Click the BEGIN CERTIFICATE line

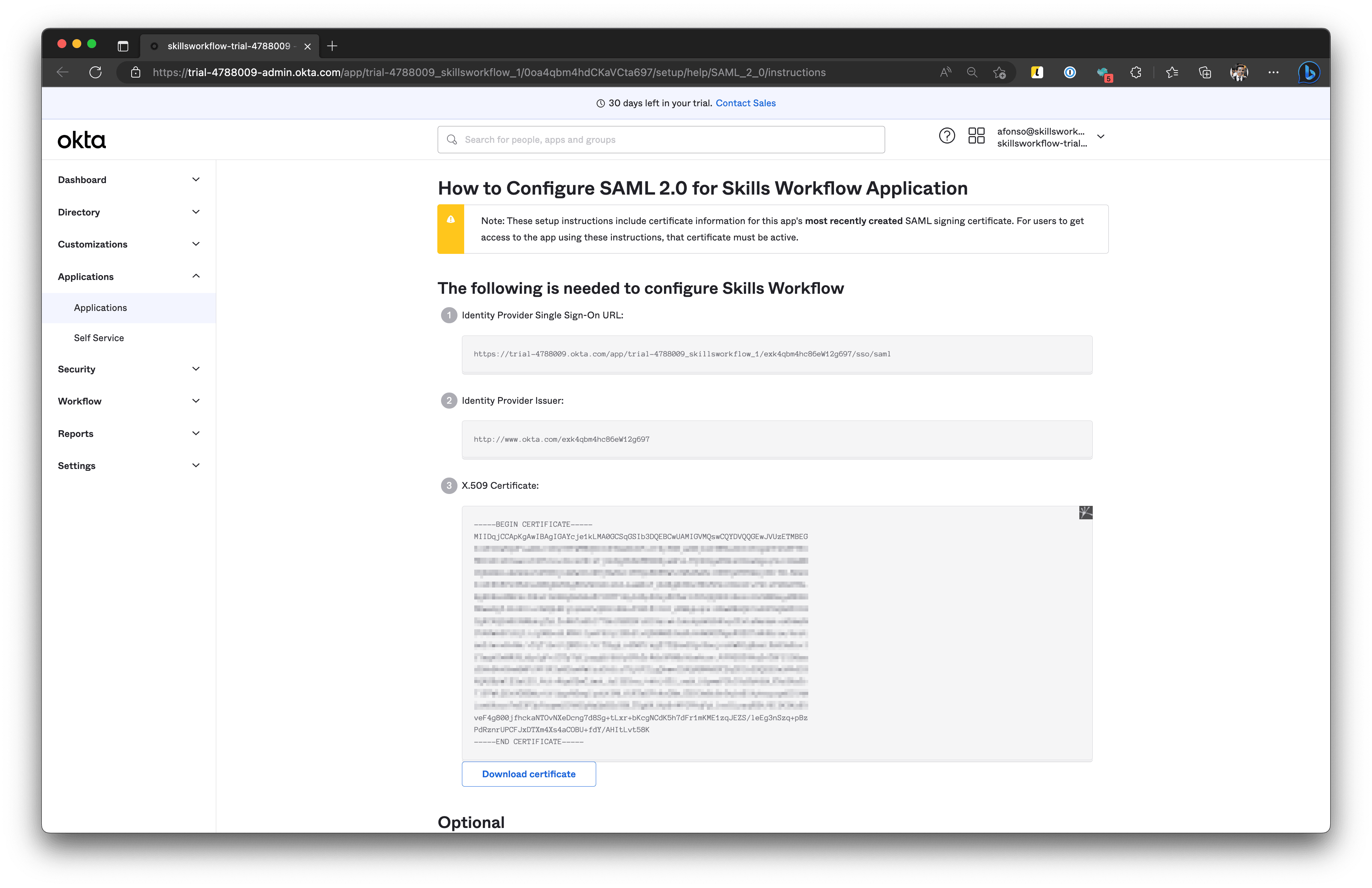(x=533, y=525)
